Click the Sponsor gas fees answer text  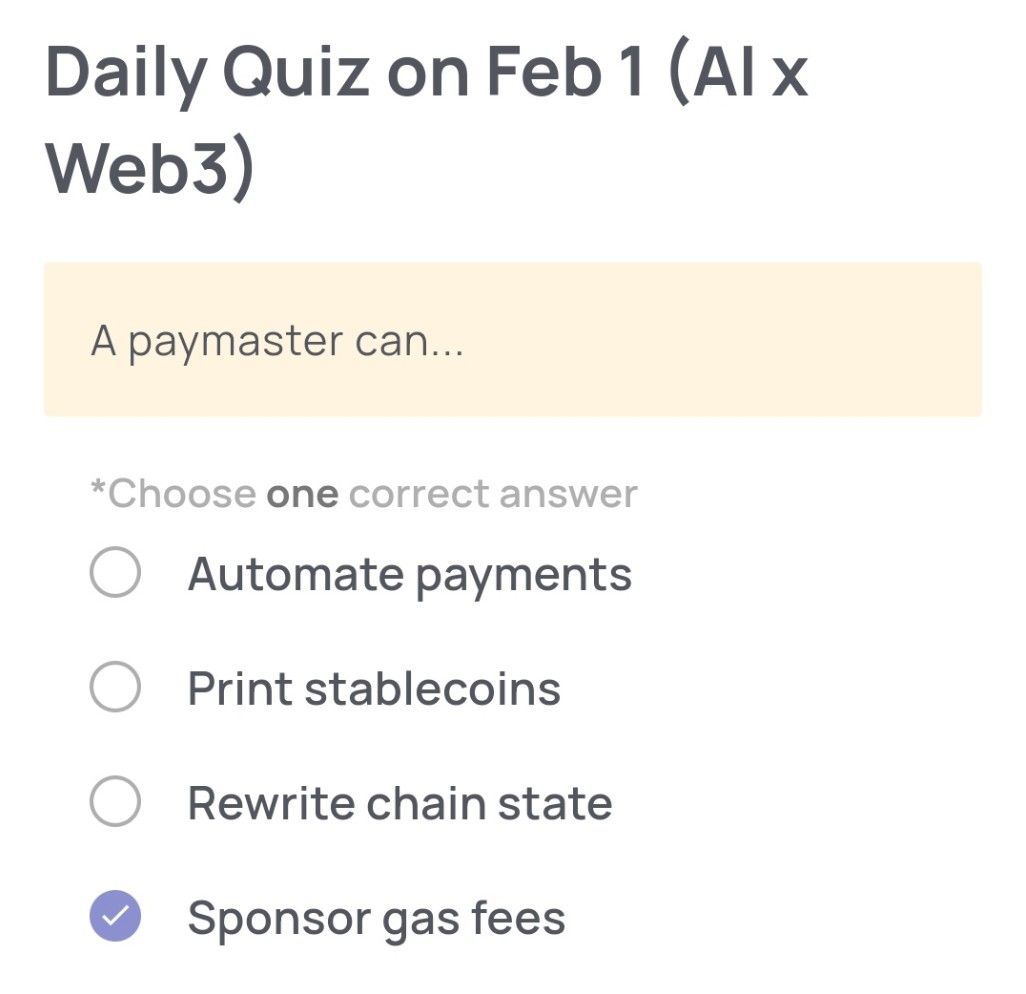375,916
